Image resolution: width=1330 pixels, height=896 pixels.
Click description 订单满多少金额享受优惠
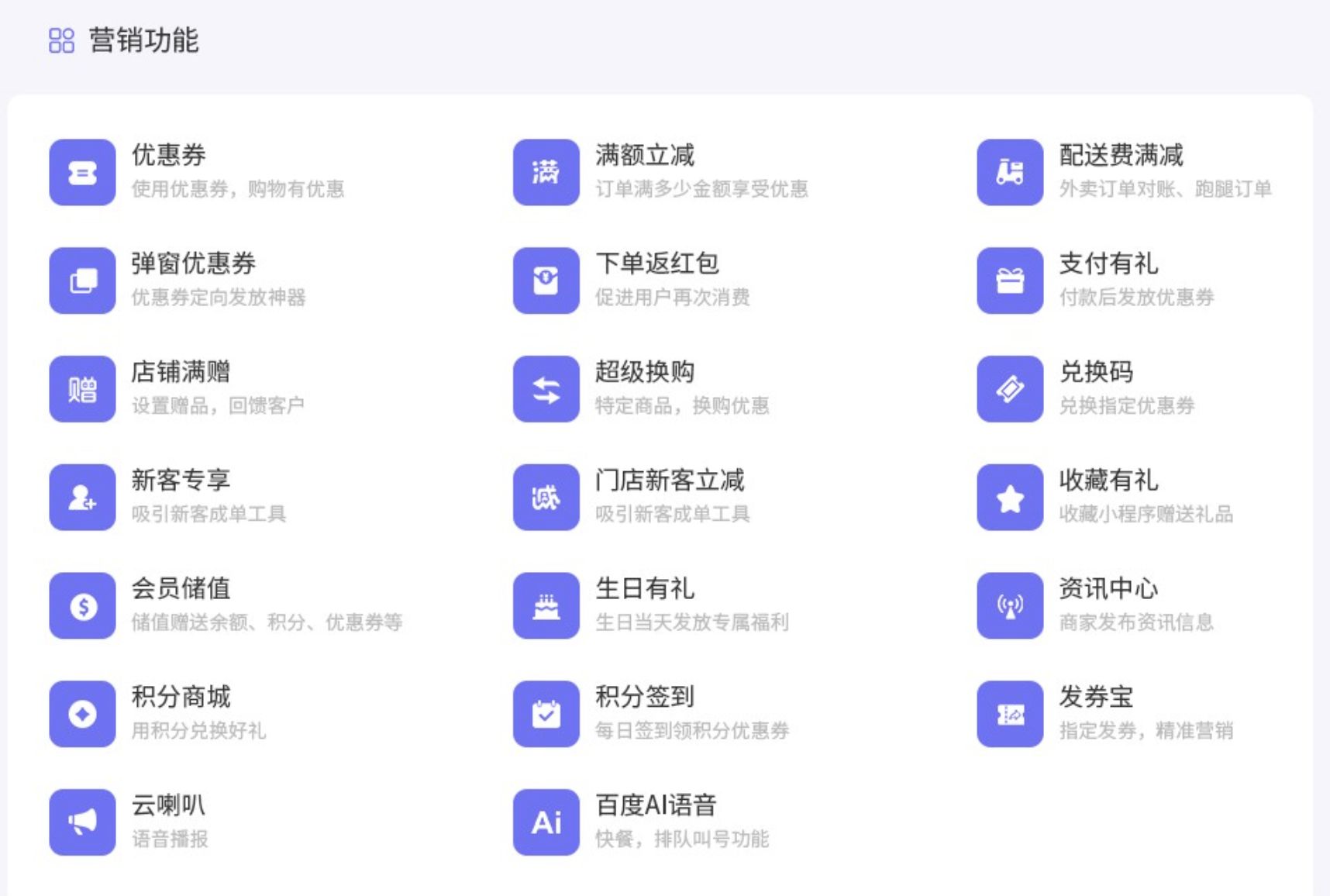701,189
